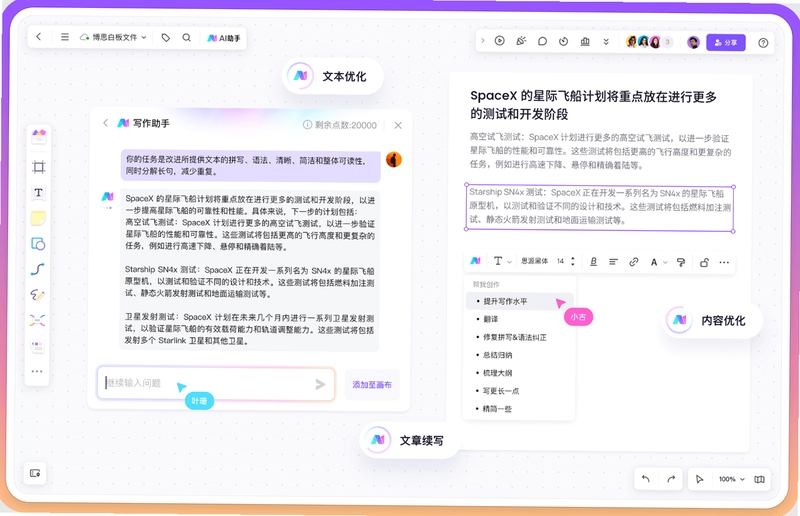The width and height of the screenshot is (800, 516).
Task: Select the Starship SN4x 测试 text box
Action: click(x=599, y=207)
